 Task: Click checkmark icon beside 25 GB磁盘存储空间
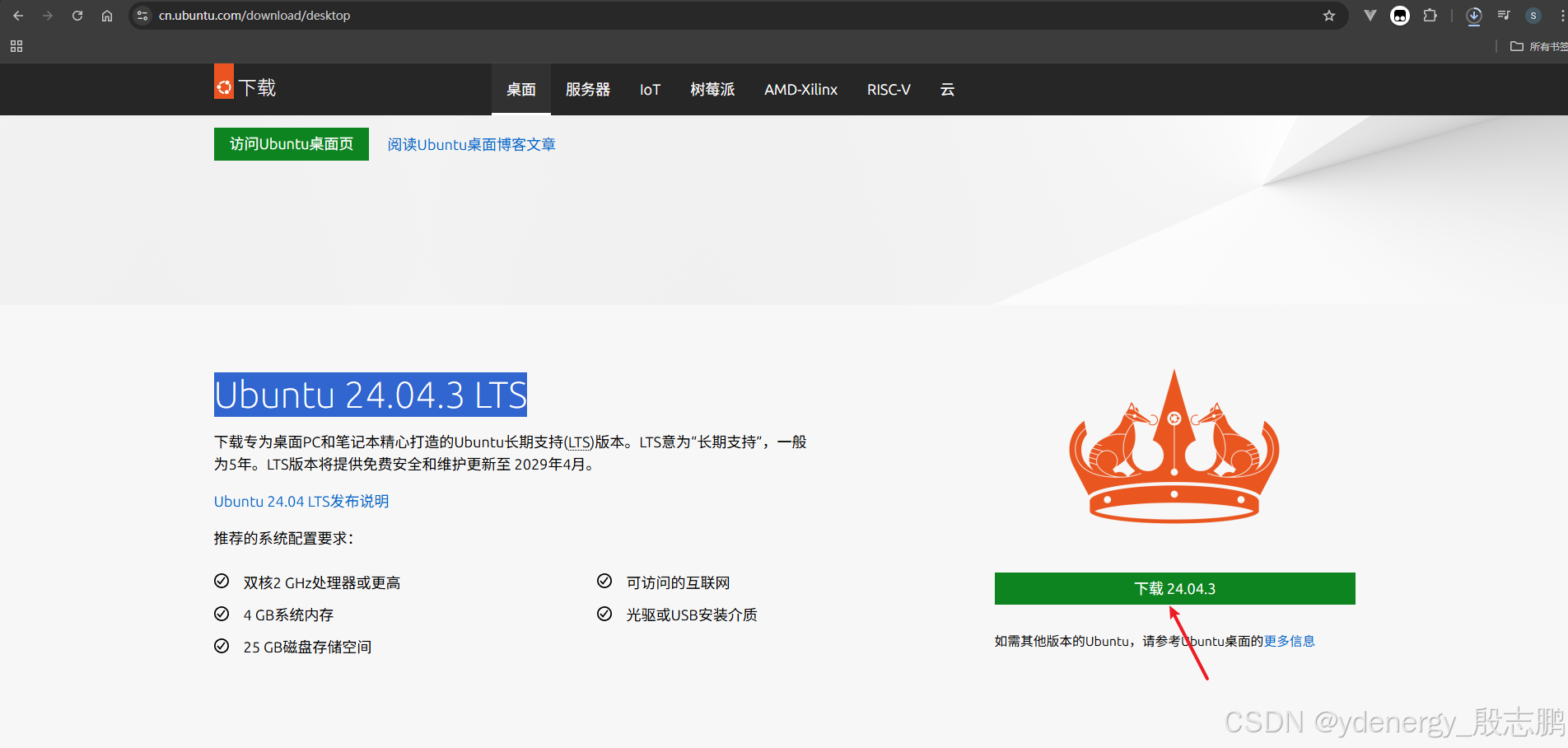point(222,645)
